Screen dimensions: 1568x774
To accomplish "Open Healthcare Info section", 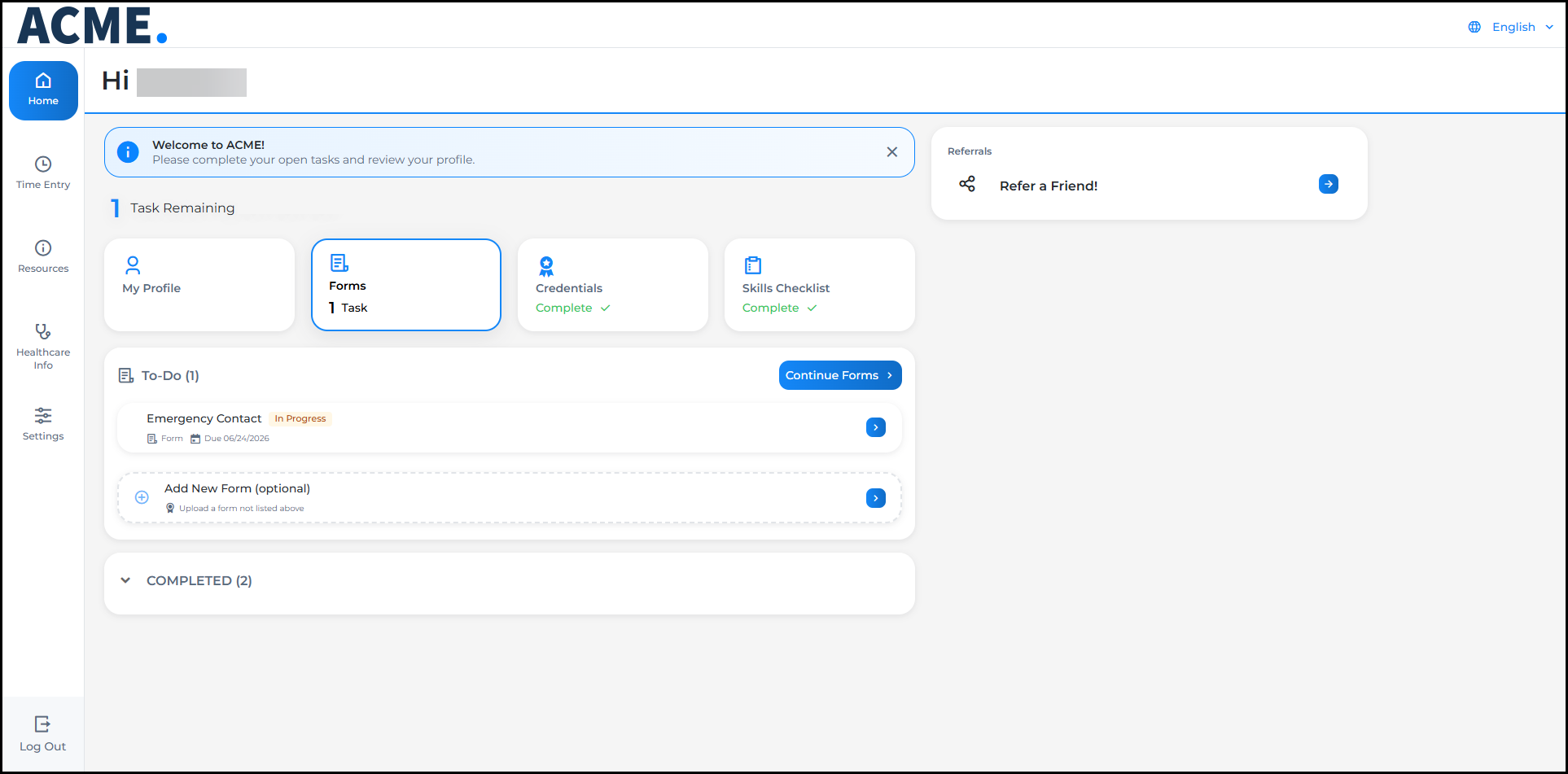I will pos(43,347).
